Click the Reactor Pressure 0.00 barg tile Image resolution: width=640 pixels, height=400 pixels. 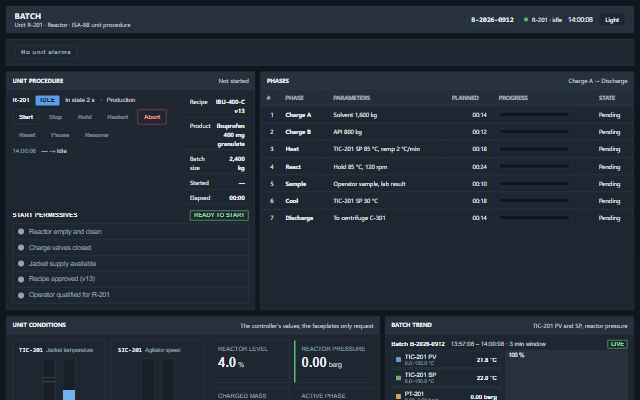pos(334,361)
